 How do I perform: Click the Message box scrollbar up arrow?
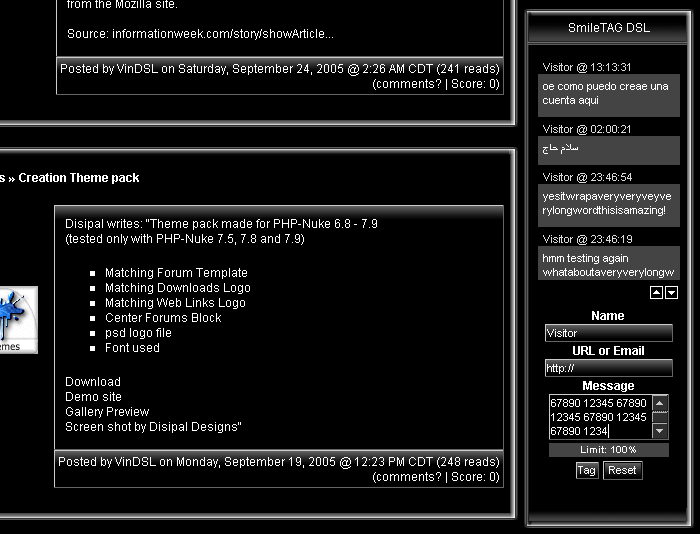point(660,403)
